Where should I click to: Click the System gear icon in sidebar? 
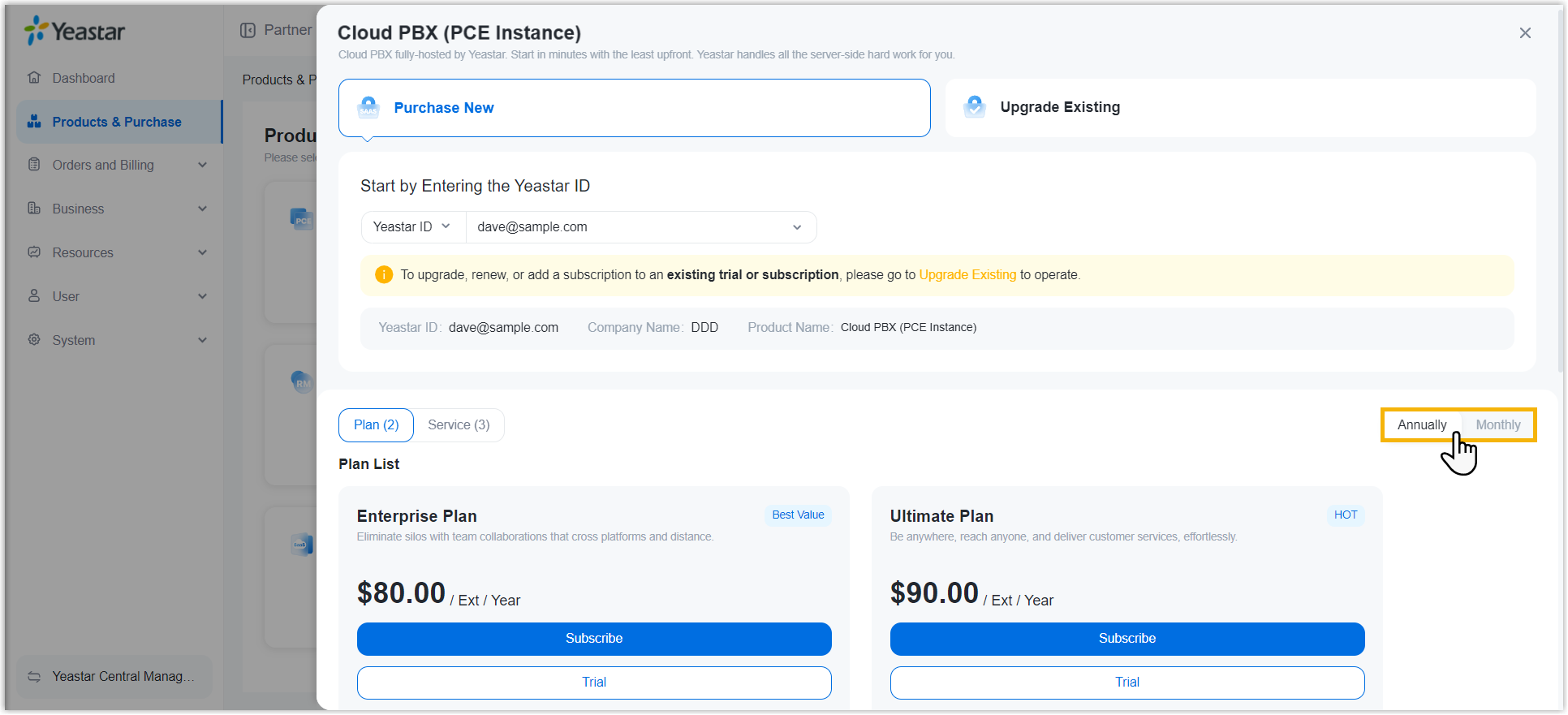point(34,340)
